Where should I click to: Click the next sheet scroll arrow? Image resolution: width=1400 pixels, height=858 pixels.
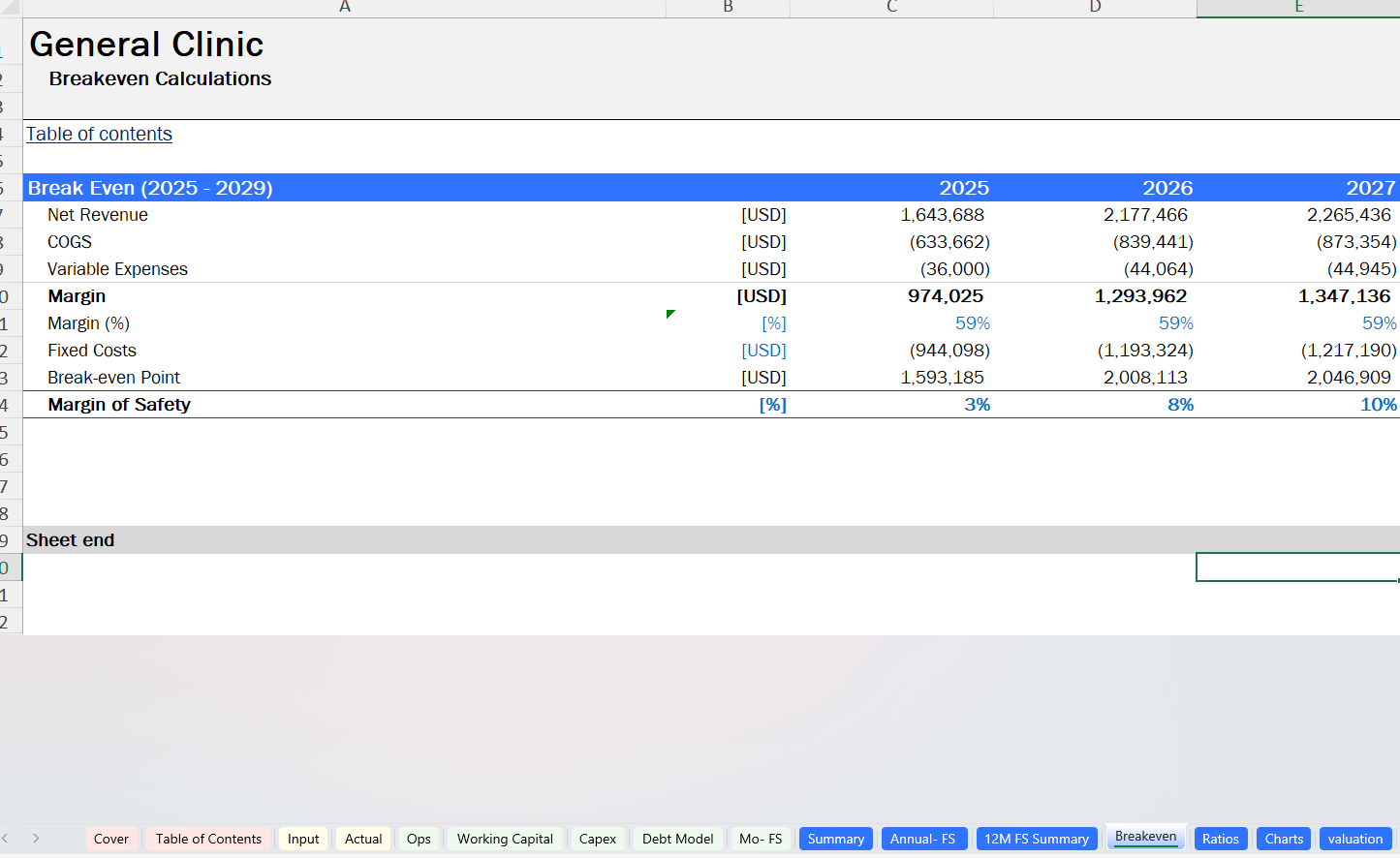[x=36, y=839]
